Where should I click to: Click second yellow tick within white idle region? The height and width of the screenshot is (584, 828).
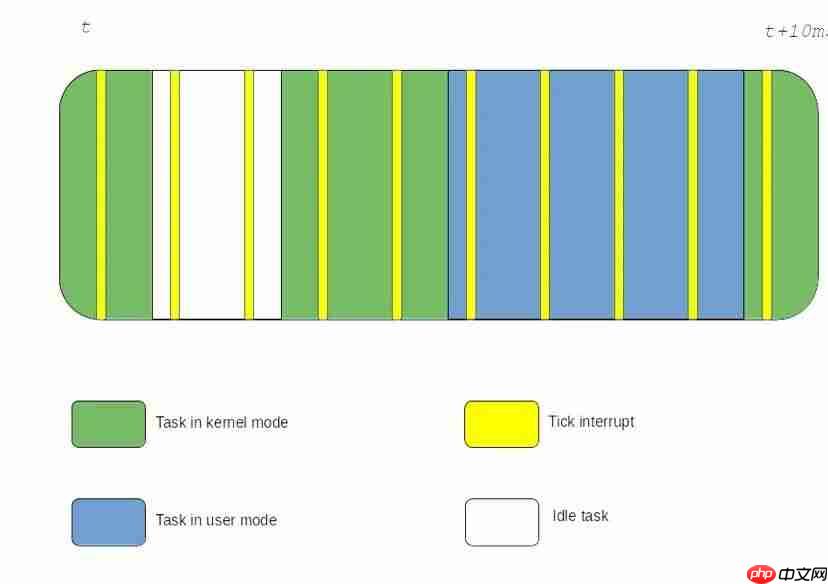coord(249,195)
